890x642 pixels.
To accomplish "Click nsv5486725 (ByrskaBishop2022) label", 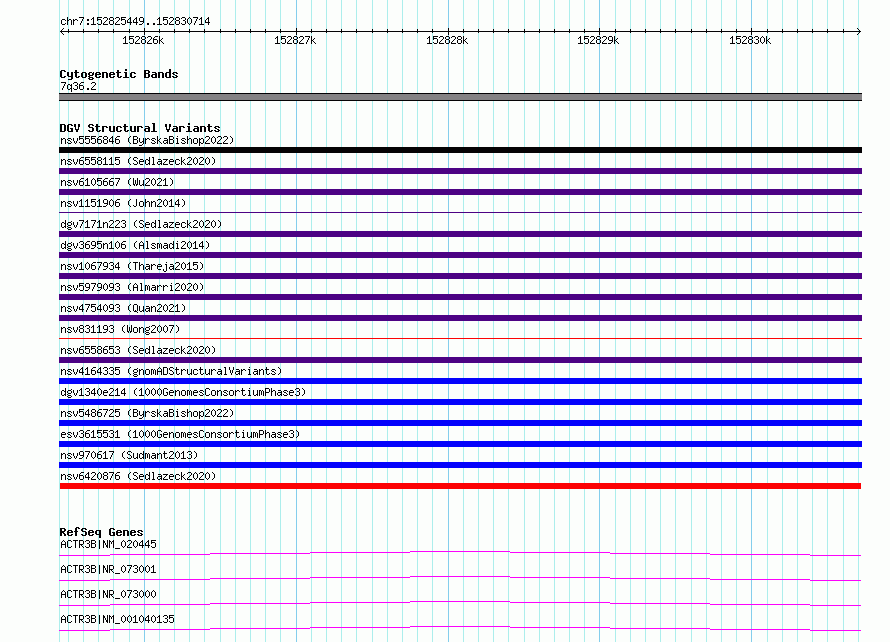I will [x=147, y=413].
